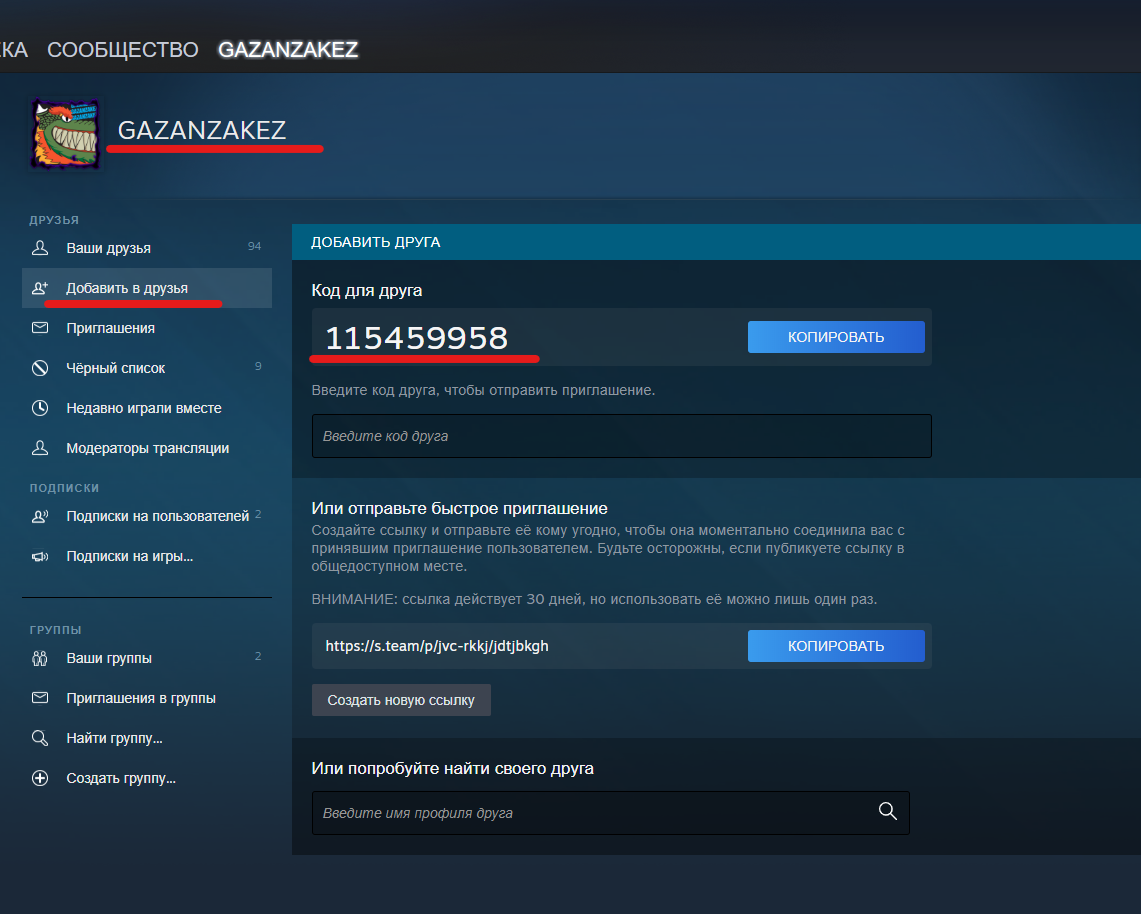The width and height of the screenshot is (1141, 914).
Task: Select Найти группу
Action: pyautogui.click(x=147, y=739)
